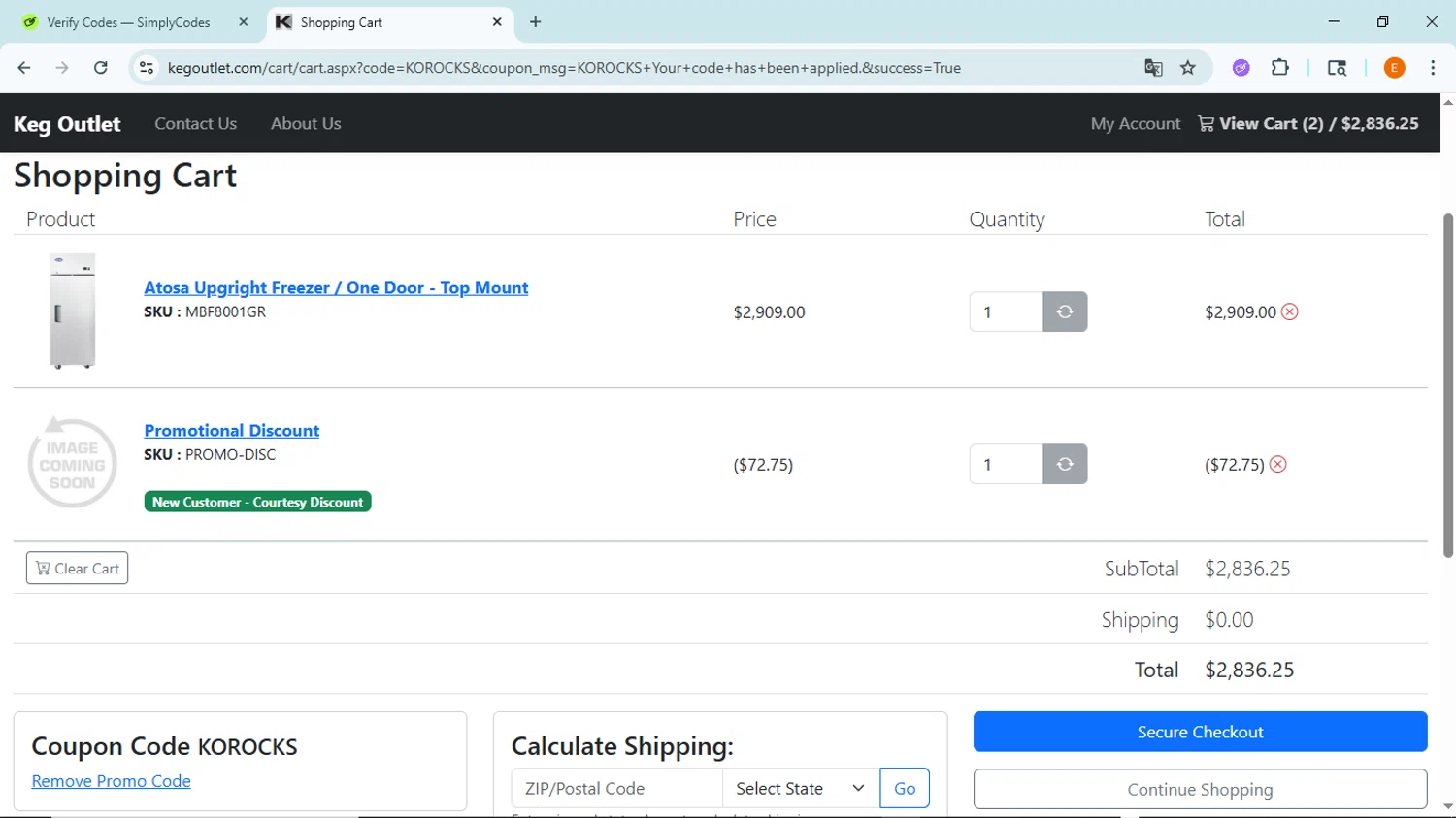Click the freezer quantity input field
Screen dimensions: 1456x818
pos(1006,311)
